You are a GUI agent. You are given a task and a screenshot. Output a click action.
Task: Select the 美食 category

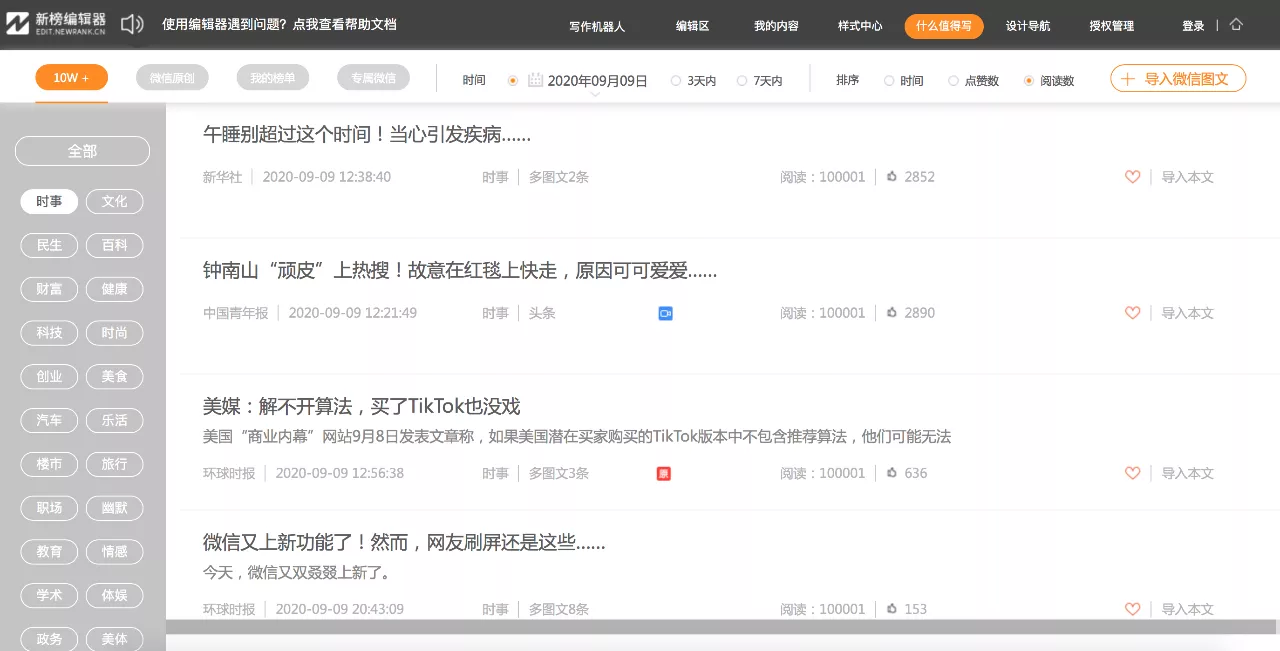click(x=115, y=377)
